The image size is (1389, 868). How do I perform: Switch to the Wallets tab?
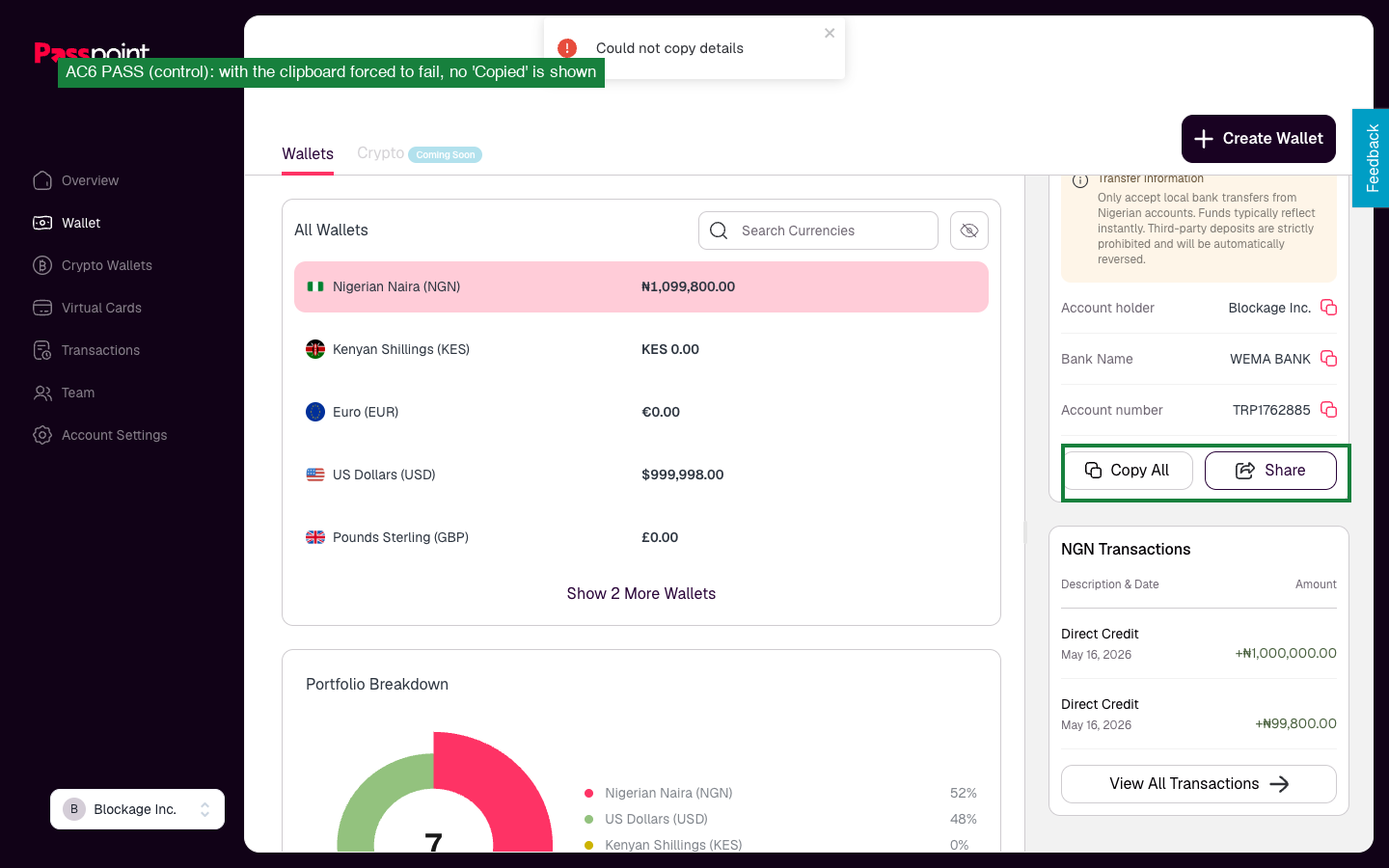point(308,154)
